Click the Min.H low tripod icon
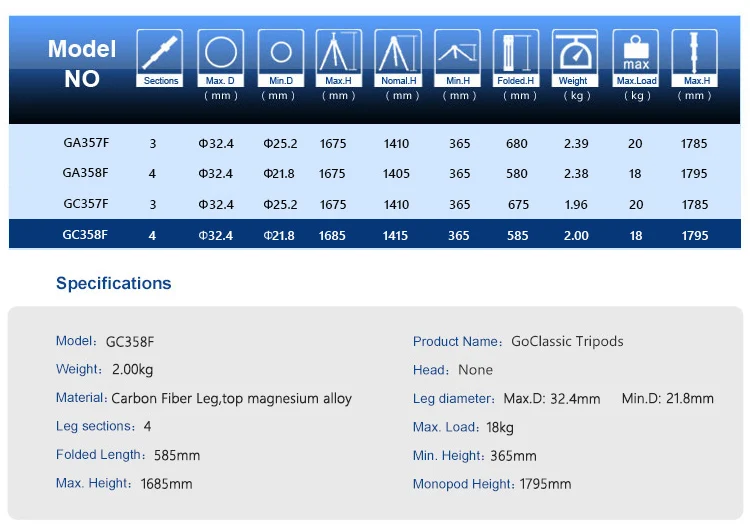Screen dimensions: 750x531 tap(457, 58)
